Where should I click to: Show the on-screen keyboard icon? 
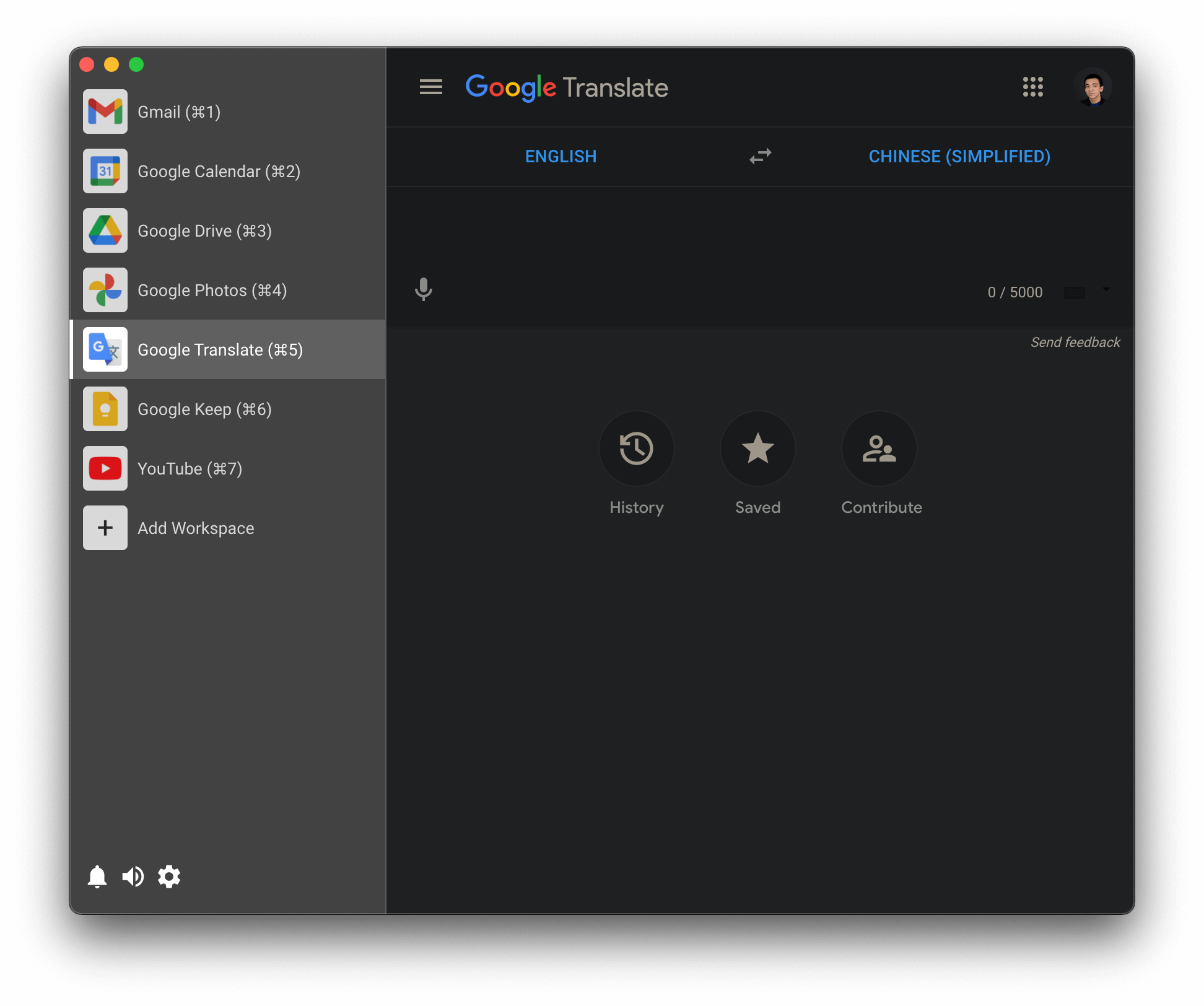click(x=1075, y=292)
